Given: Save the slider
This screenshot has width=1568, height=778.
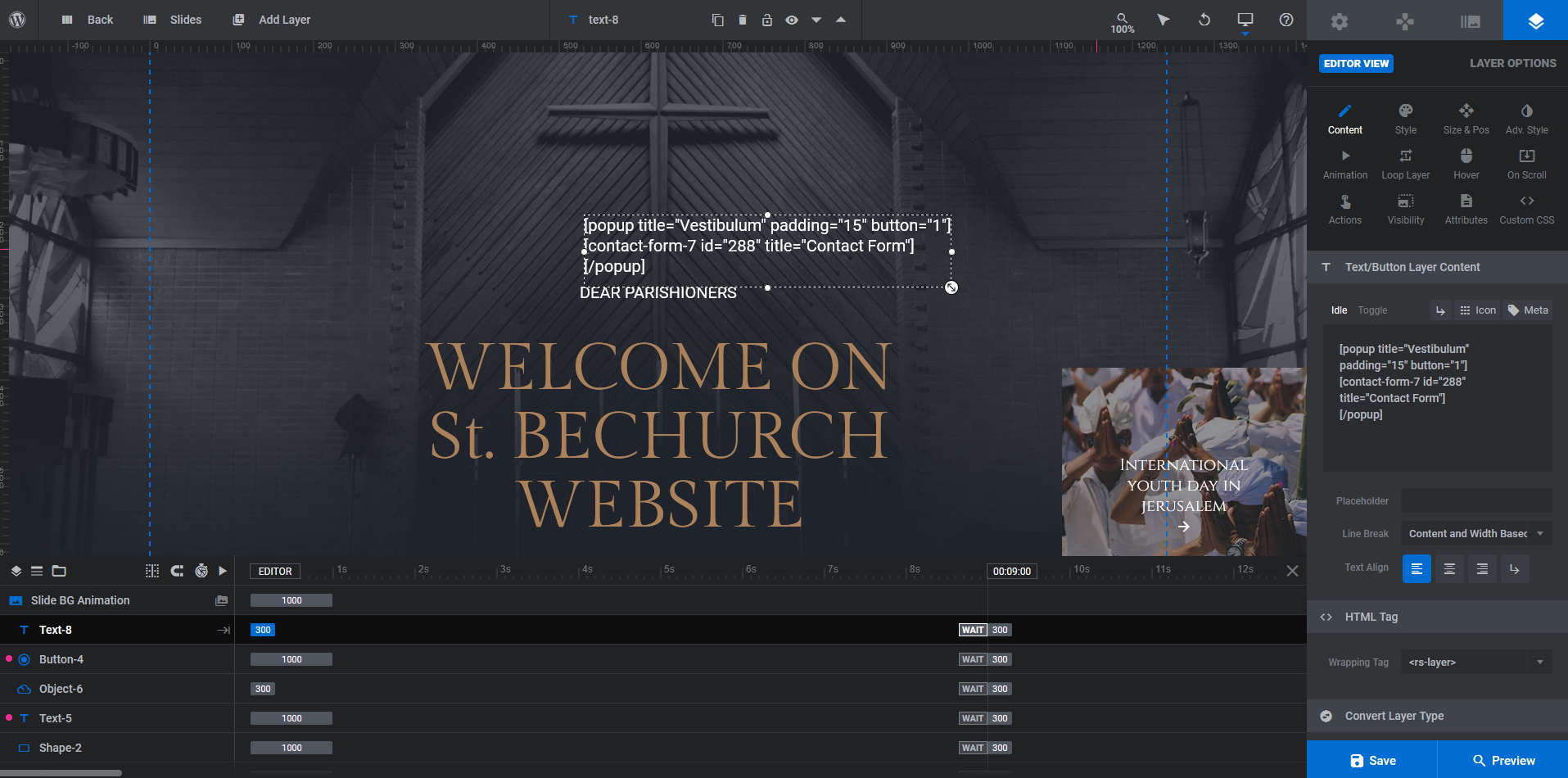Looking at the screenshot, I should 1372,760.
